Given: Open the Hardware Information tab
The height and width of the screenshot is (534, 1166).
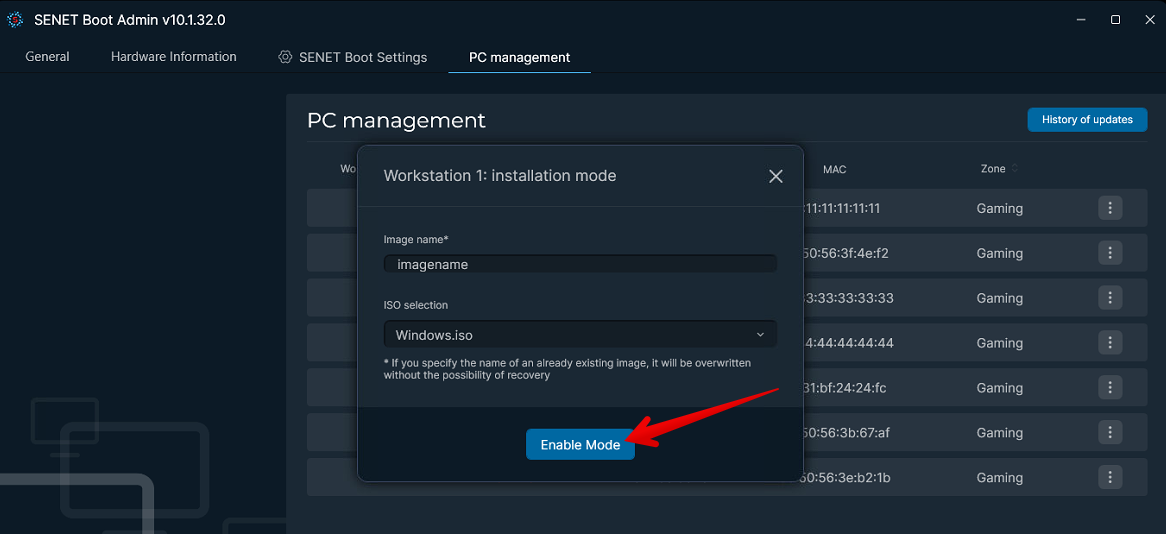Looking at the screenshot, I should (x=173, y=57).
